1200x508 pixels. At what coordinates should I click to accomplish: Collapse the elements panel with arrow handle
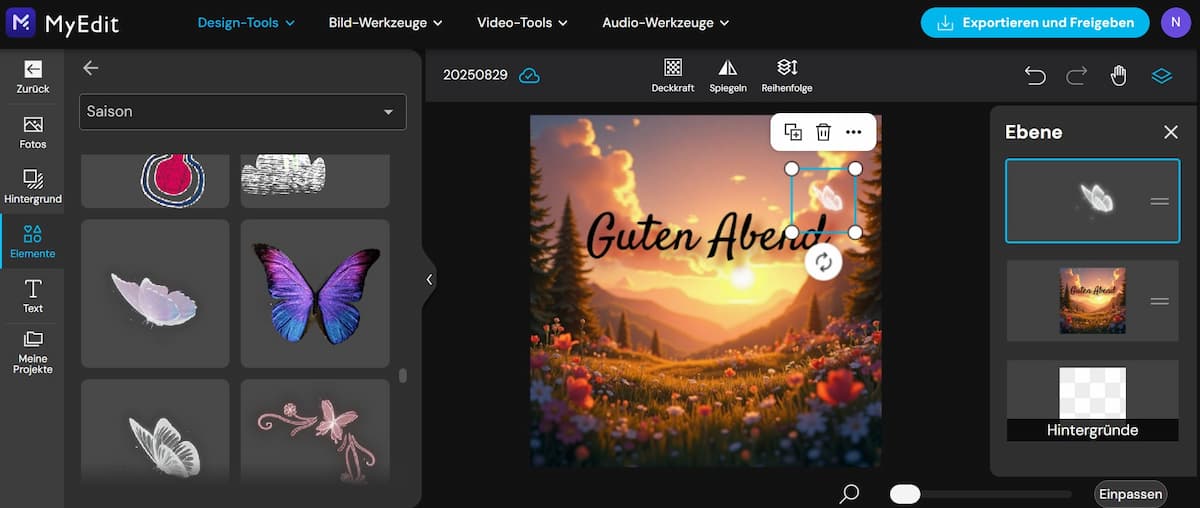(429, 280)
